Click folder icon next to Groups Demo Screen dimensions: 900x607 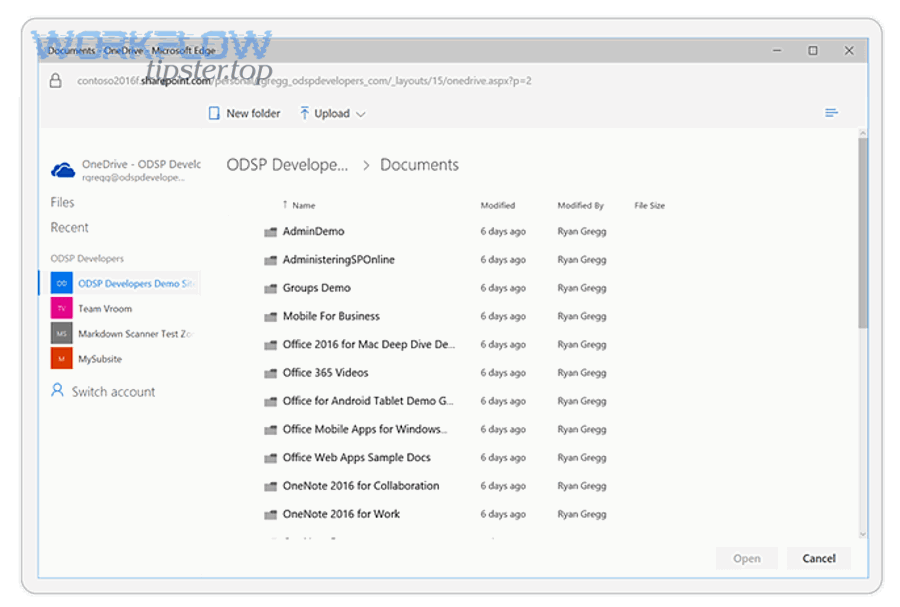click(x=270, y=289)
